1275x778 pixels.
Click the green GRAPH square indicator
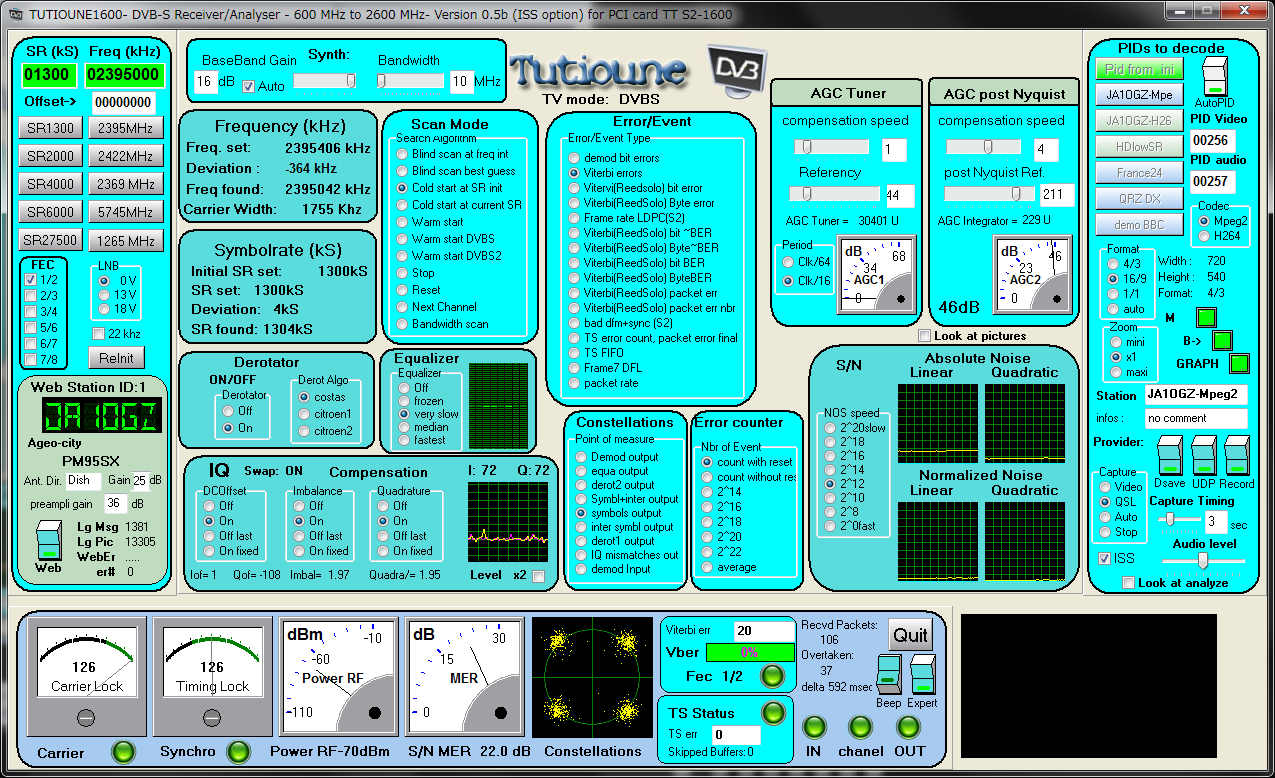[x=1240, y=363]
